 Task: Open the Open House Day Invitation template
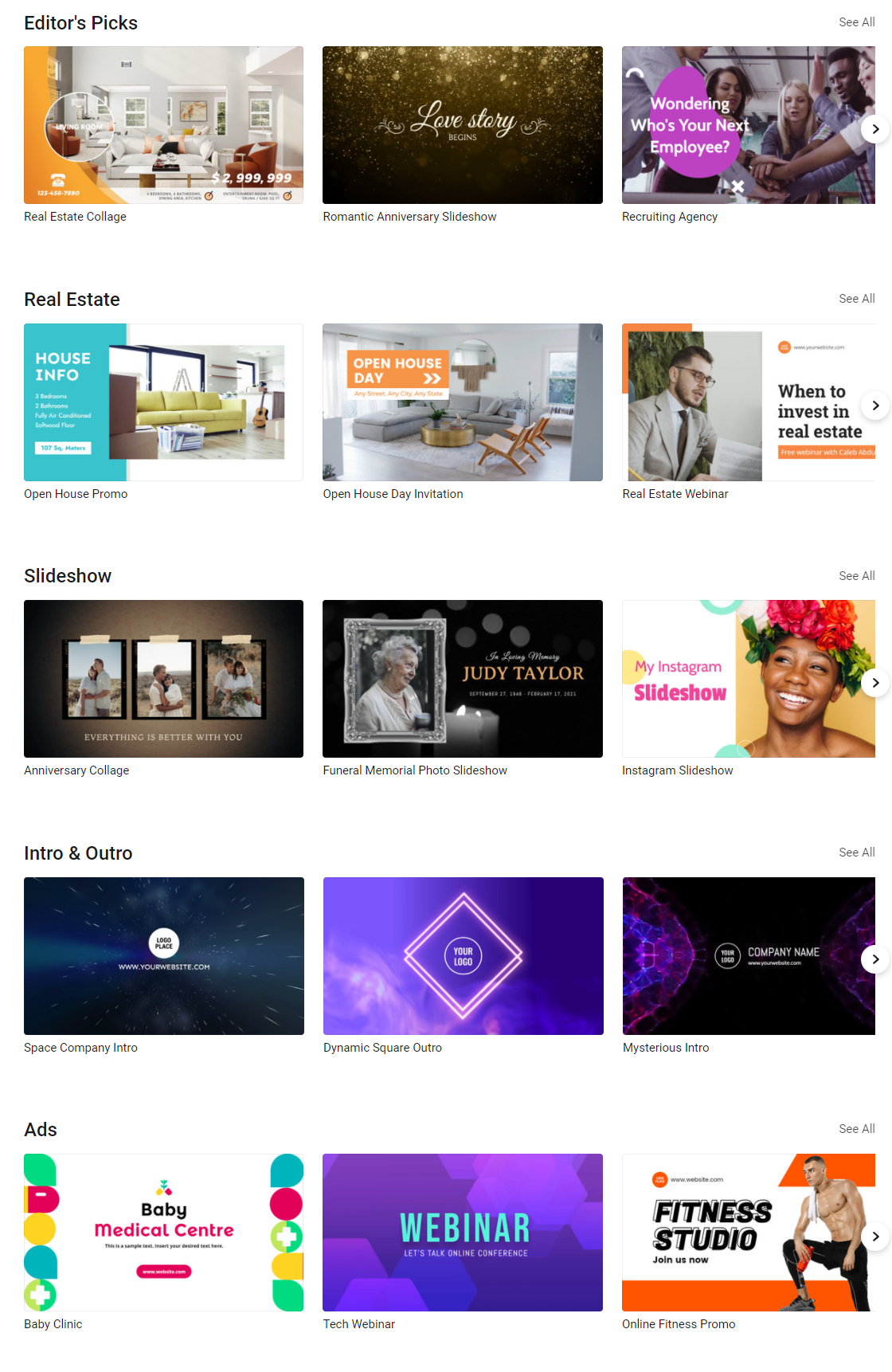463,402
